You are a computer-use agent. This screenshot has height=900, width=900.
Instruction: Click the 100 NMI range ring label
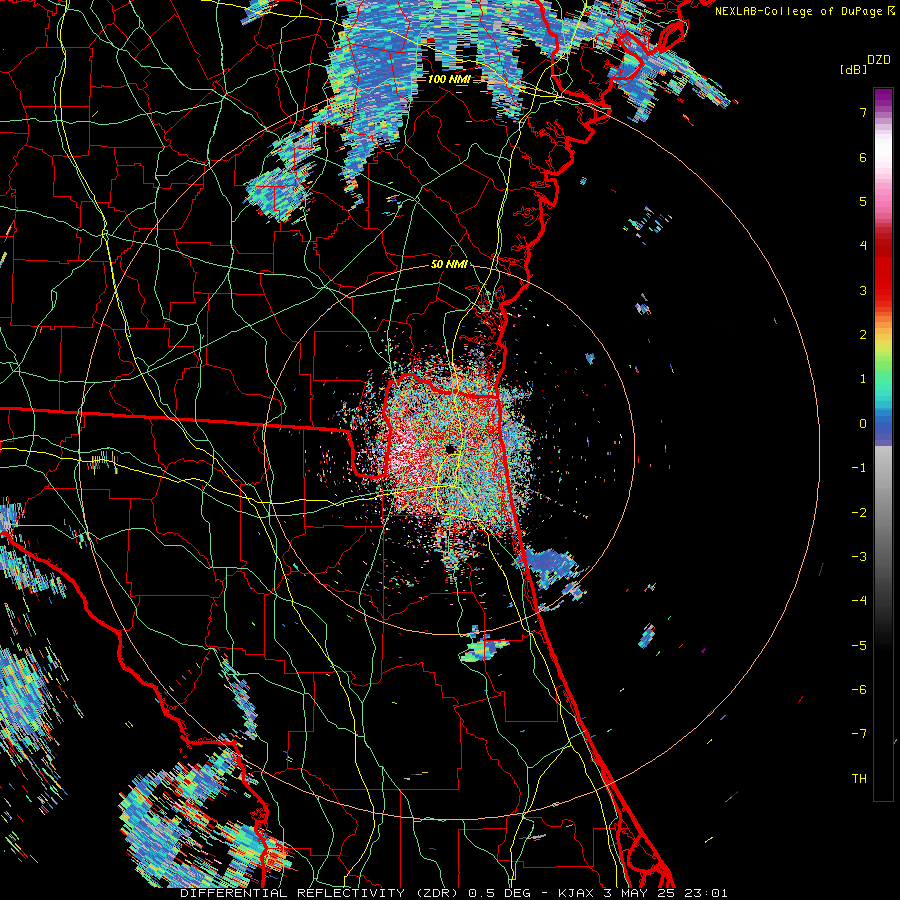coord(448,79)
